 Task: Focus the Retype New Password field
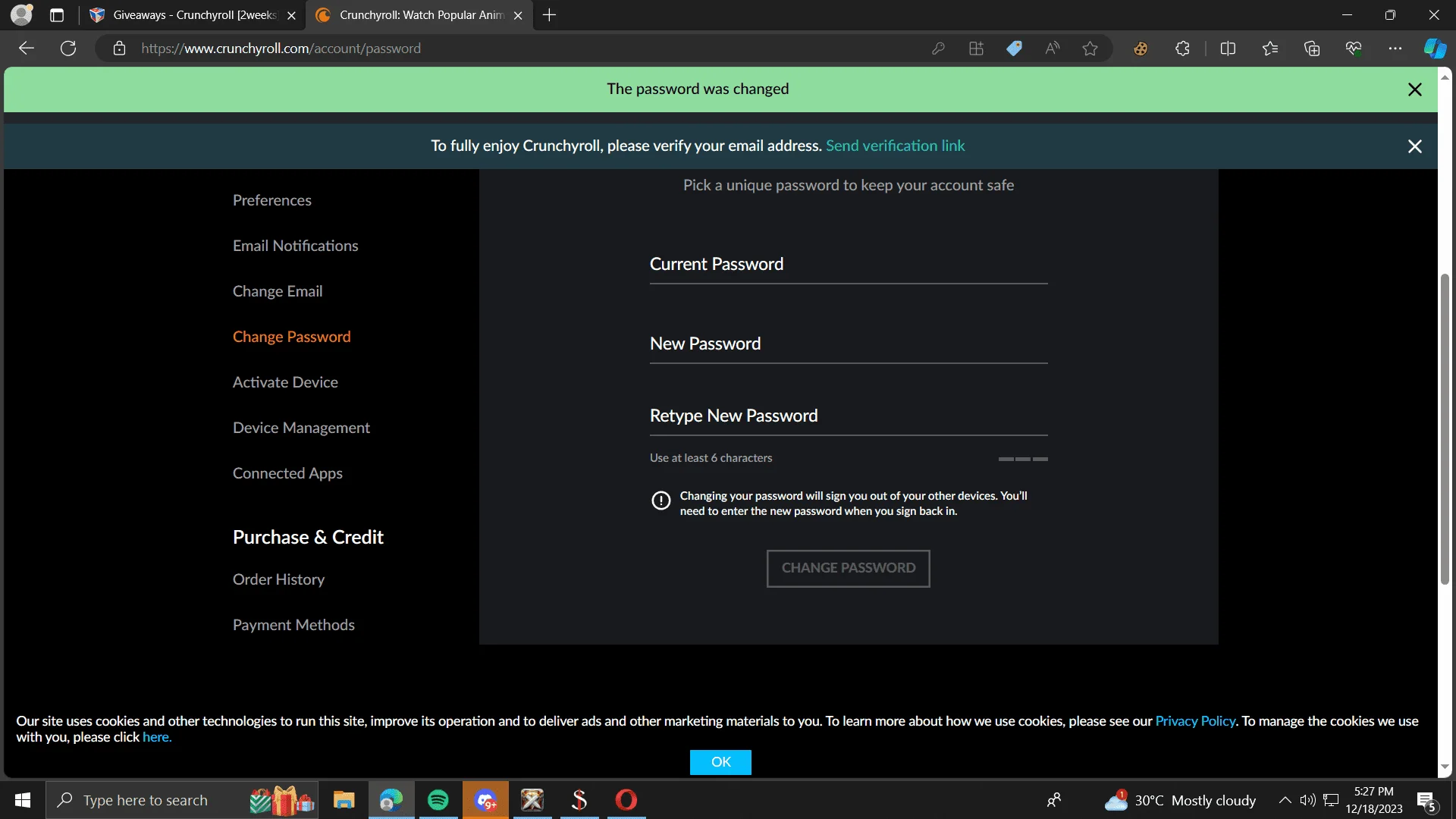(x=849, y=416)
